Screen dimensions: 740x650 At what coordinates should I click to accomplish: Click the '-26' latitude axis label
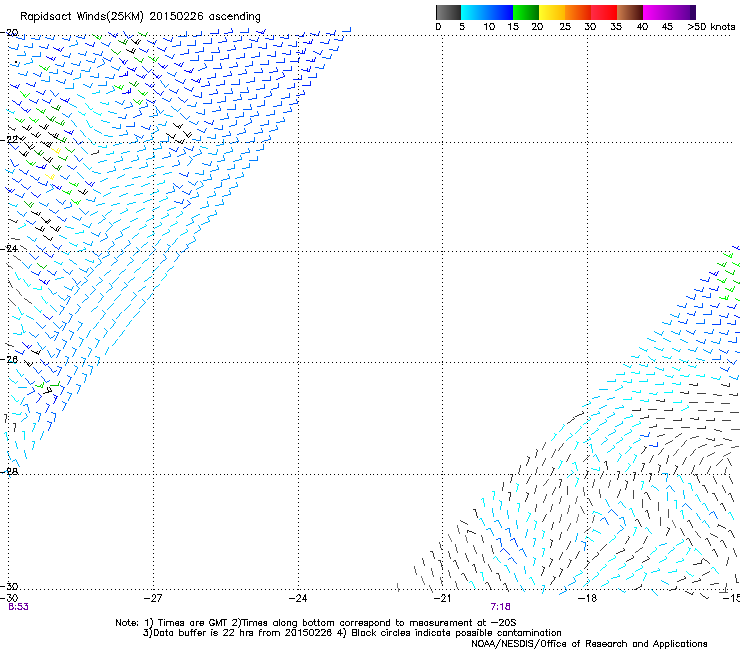[10, 360]
